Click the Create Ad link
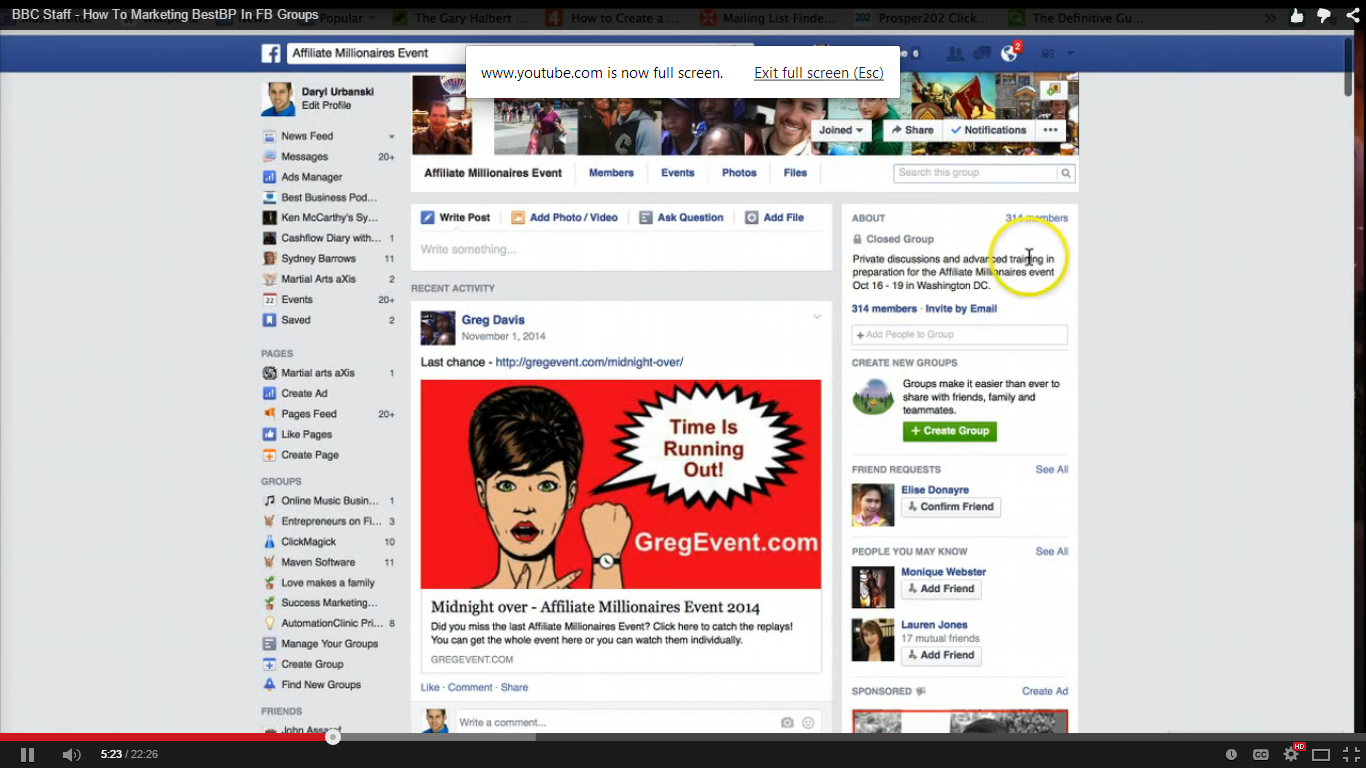This screenshot has height=768, width=1366. pyautogui.click(x=1045, y=691)
